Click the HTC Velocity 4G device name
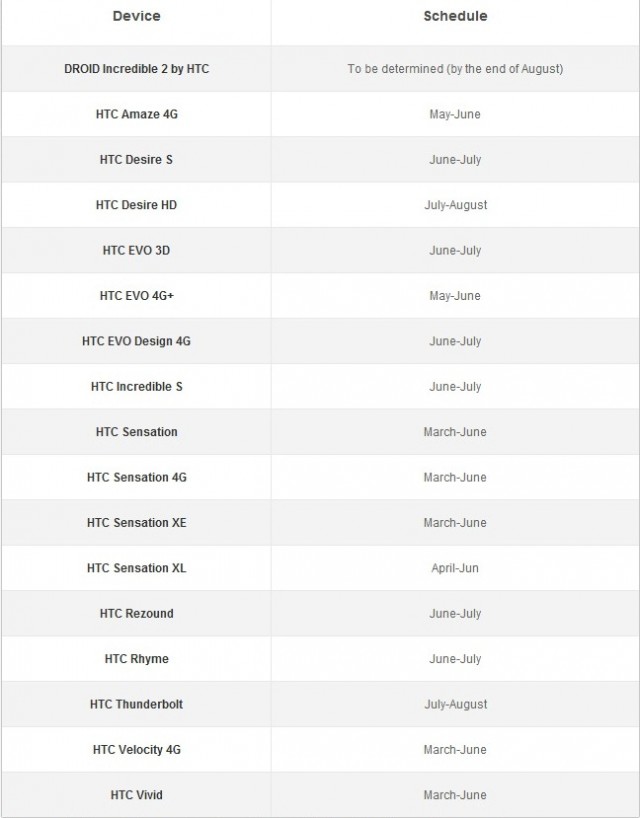Screen dimensions: 640x818 tap(137, 750)
